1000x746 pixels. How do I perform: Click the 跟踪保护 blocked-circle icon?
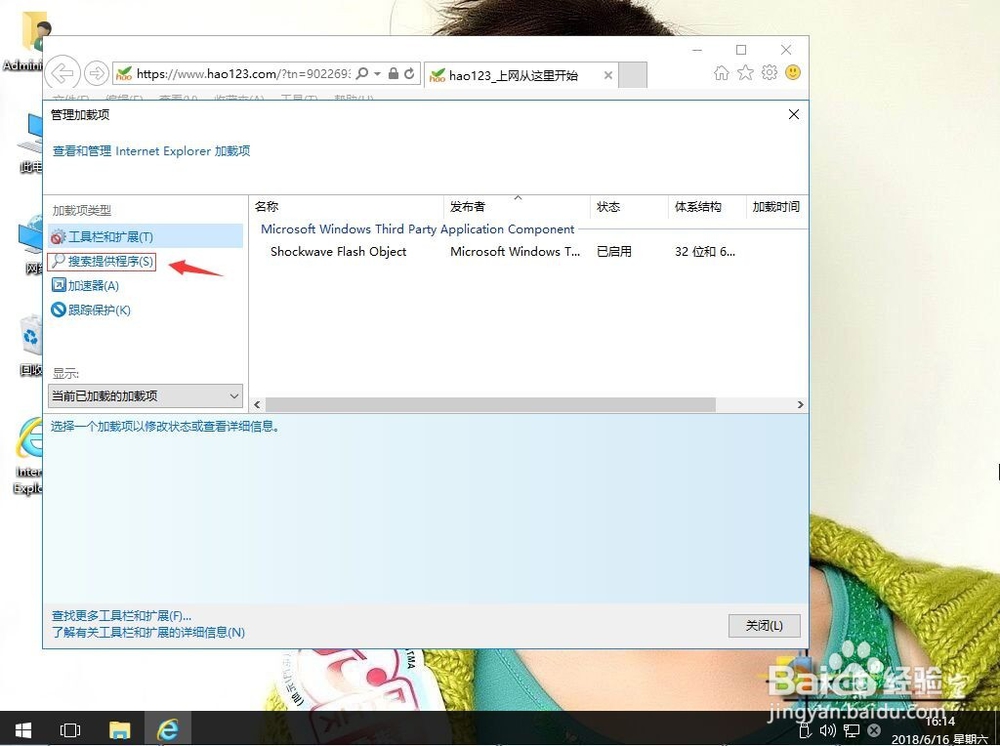[x=58, y=310]
